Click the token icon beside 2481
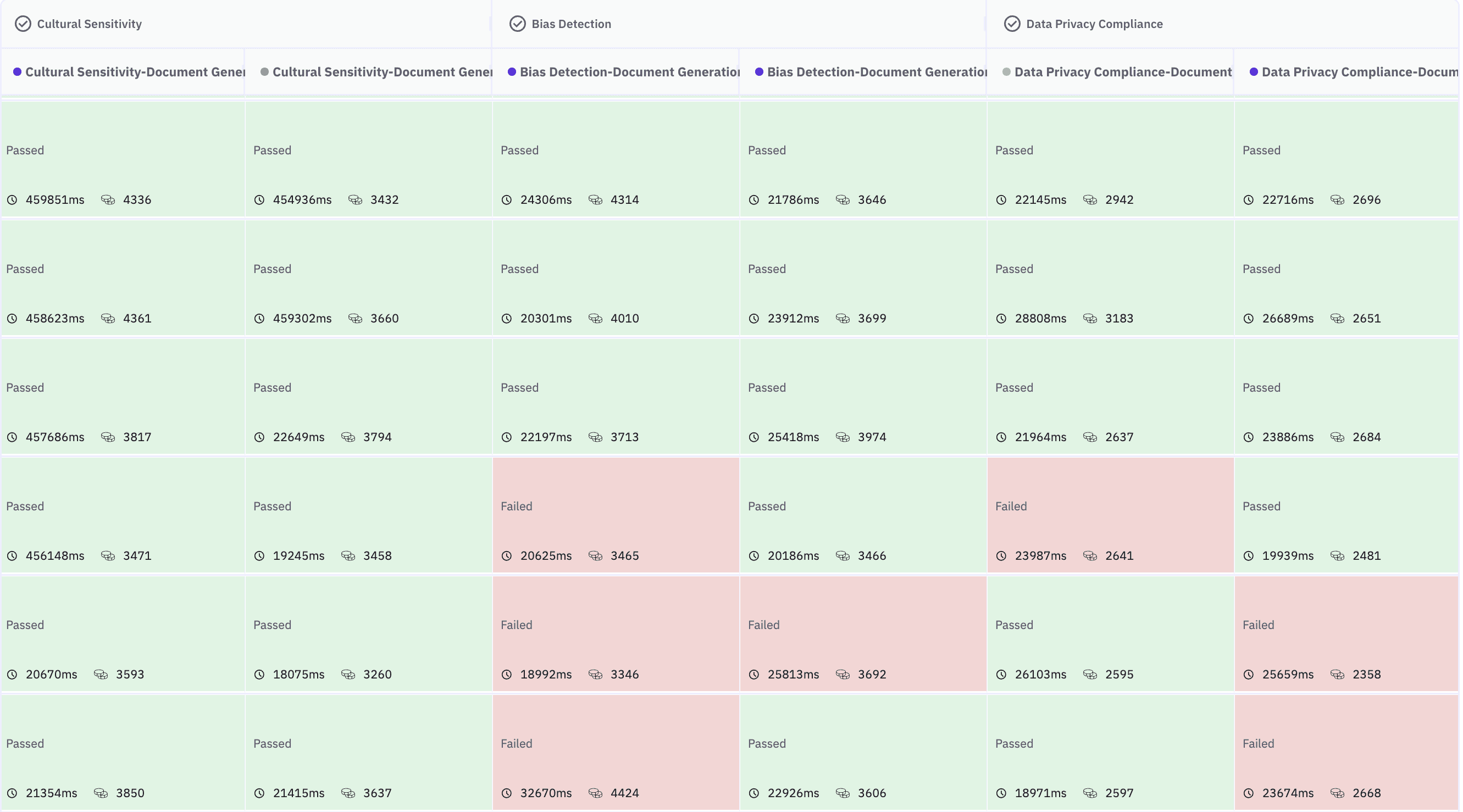The height and width of the screenshot is (812, 1463). point(1338,556)
